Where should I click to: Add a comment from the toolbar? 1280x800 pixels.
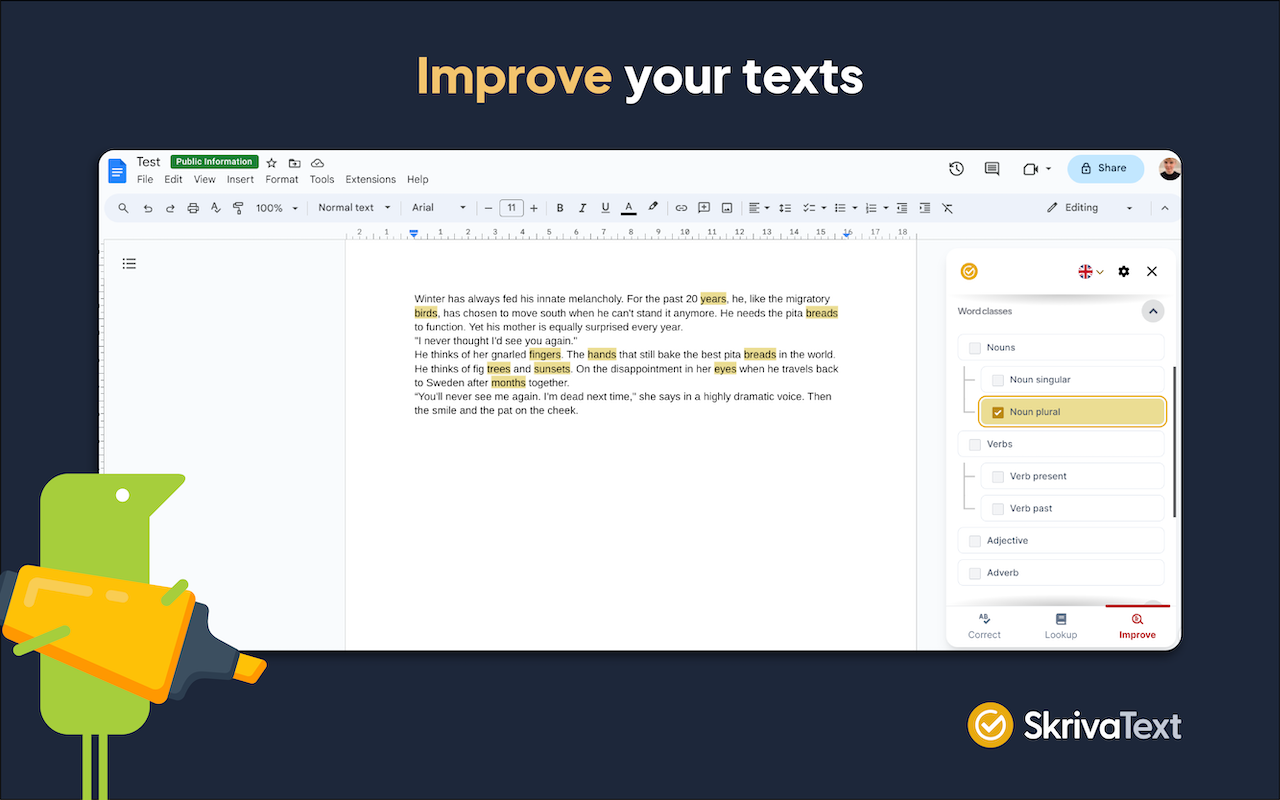click(x=704, y=208)
